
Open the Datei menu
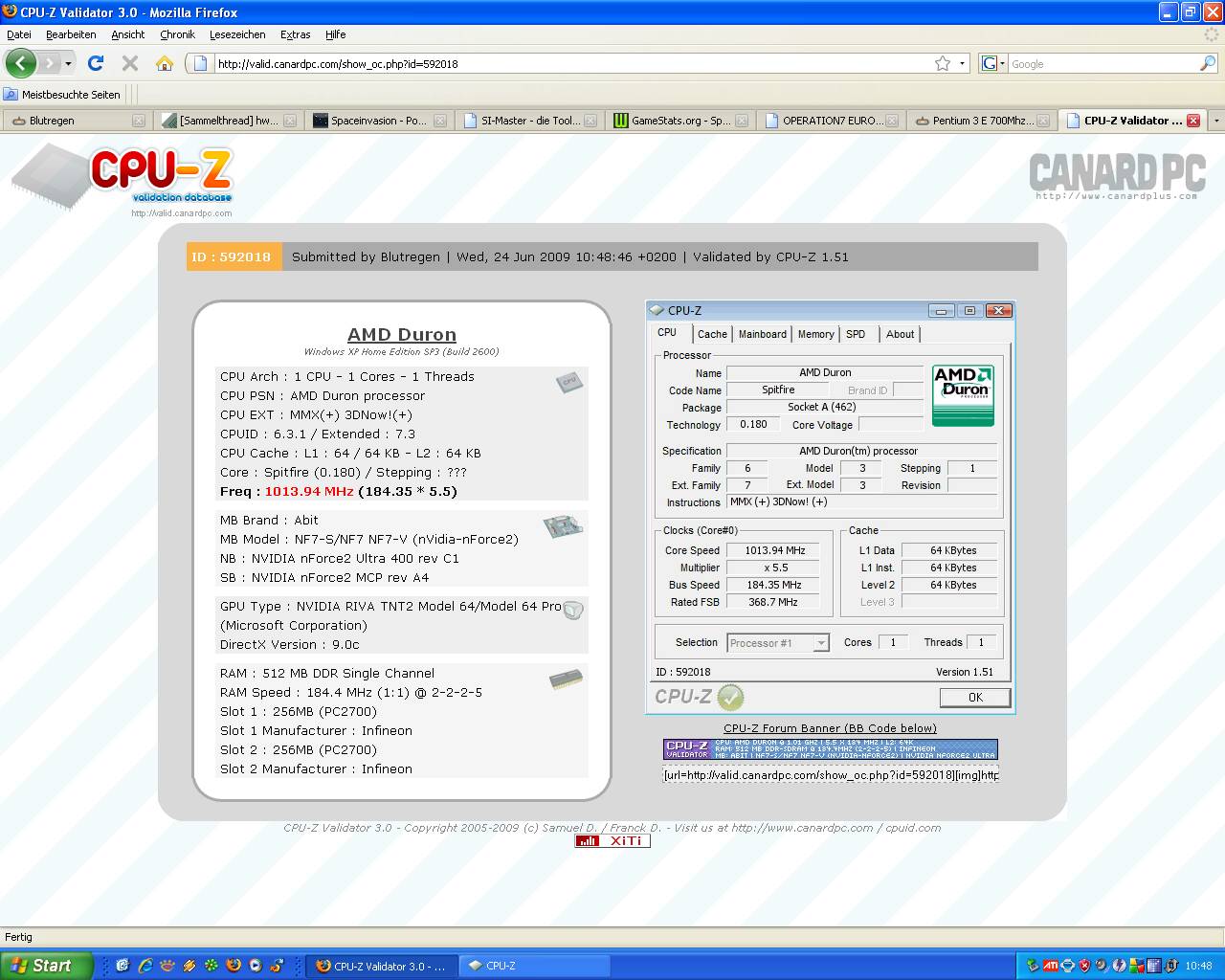(x=19, y=34)
